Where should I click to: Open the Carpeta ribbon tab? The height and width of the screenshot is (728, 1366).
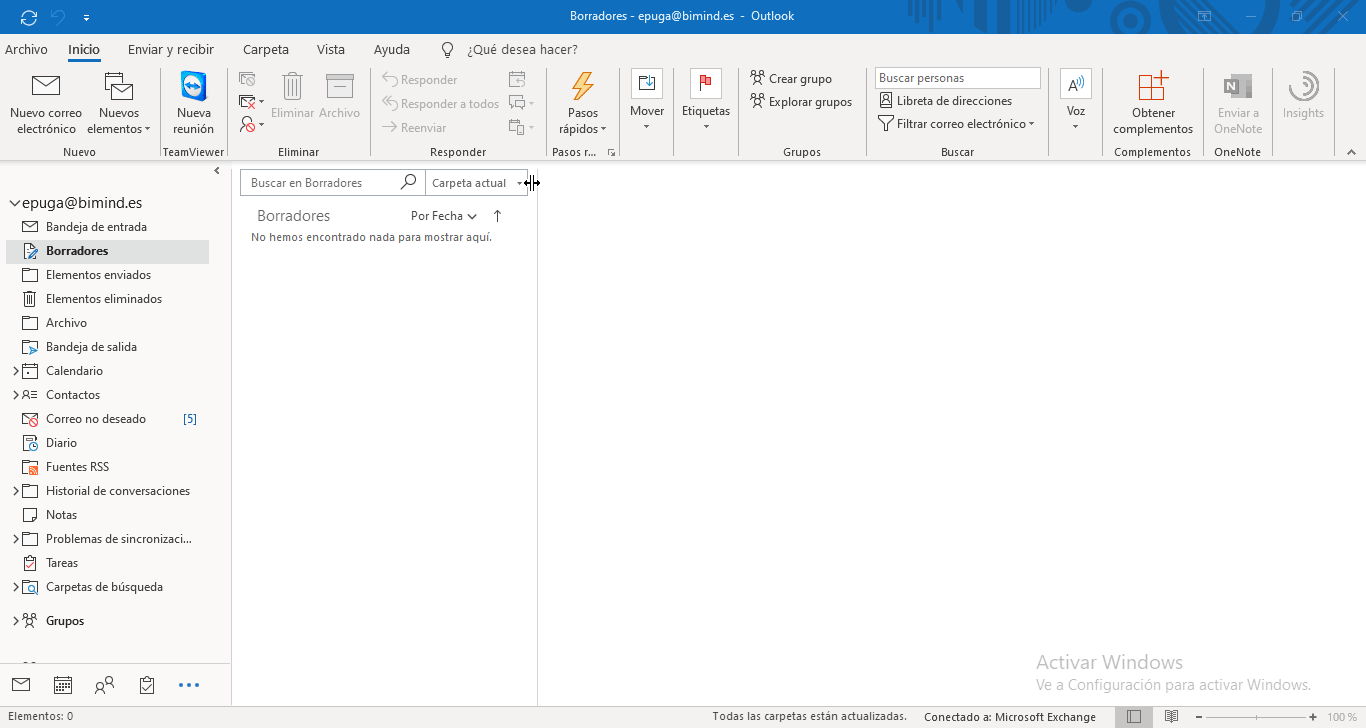click(266, 49)
